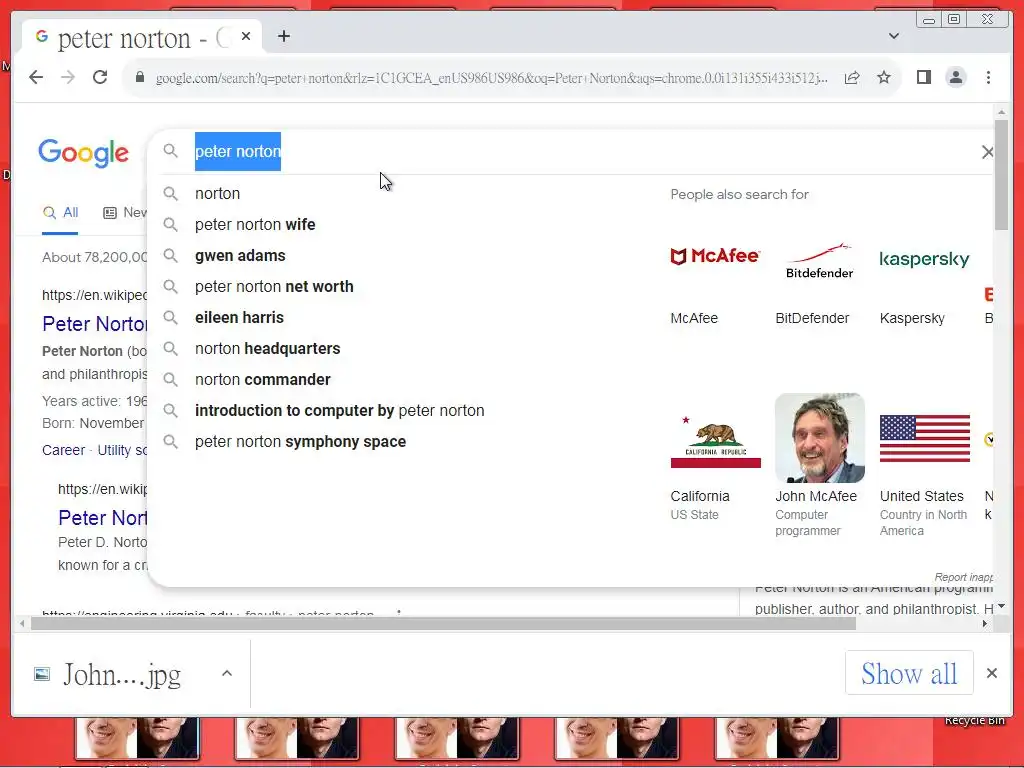Click the McAfee text label
This screenshot has height=768, width=1024.
(694, 319)
